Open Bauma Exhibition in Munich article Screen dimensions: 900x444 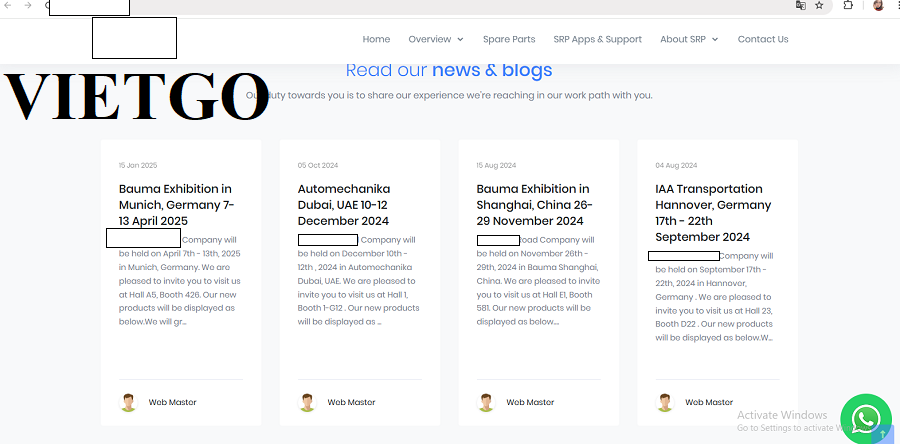(176, 204)
